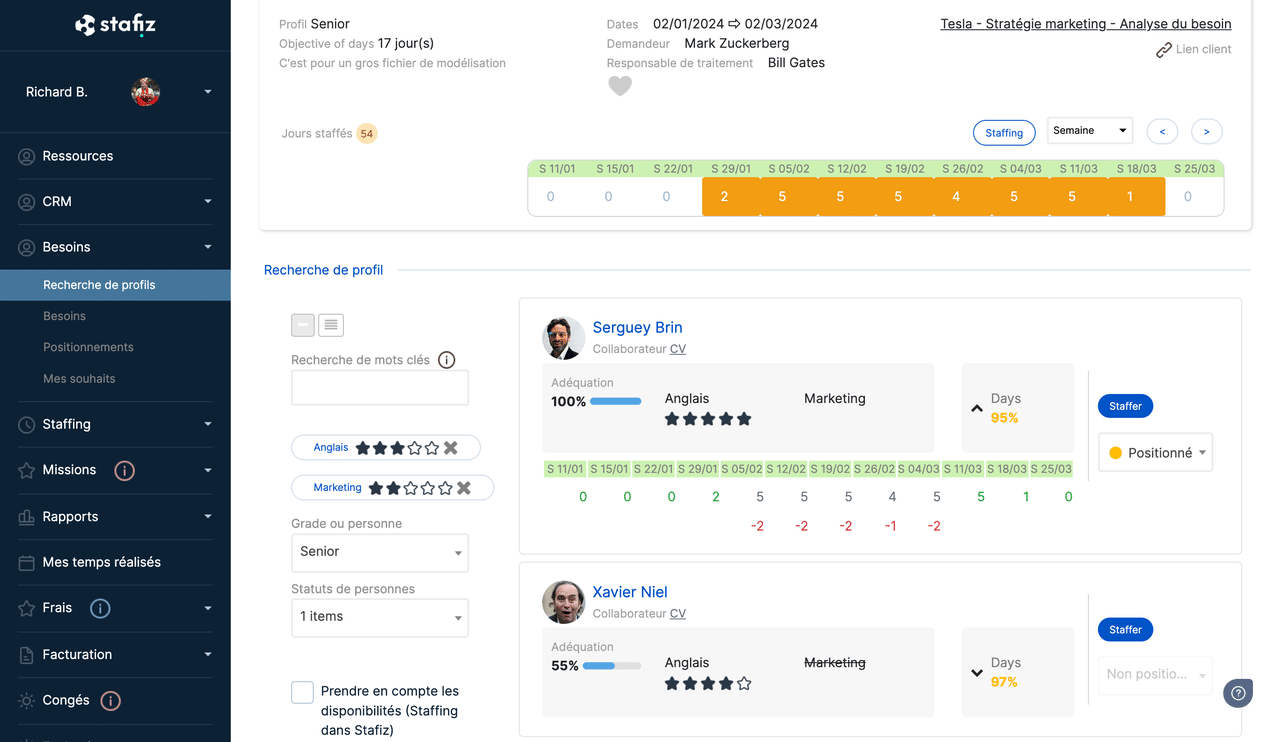This screenshot has height=742, width=1280.
Task: Expand the Richard B. user menu arrow
Action: tap(208, 92)
